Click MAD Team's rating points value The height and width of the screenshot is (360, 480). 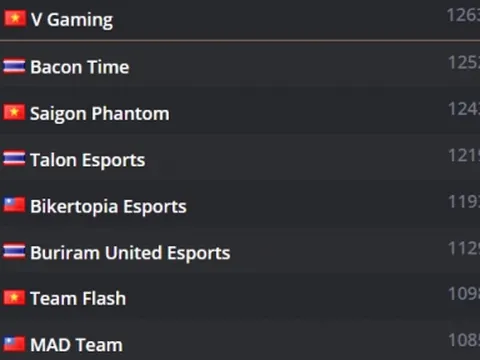point(464,340)
